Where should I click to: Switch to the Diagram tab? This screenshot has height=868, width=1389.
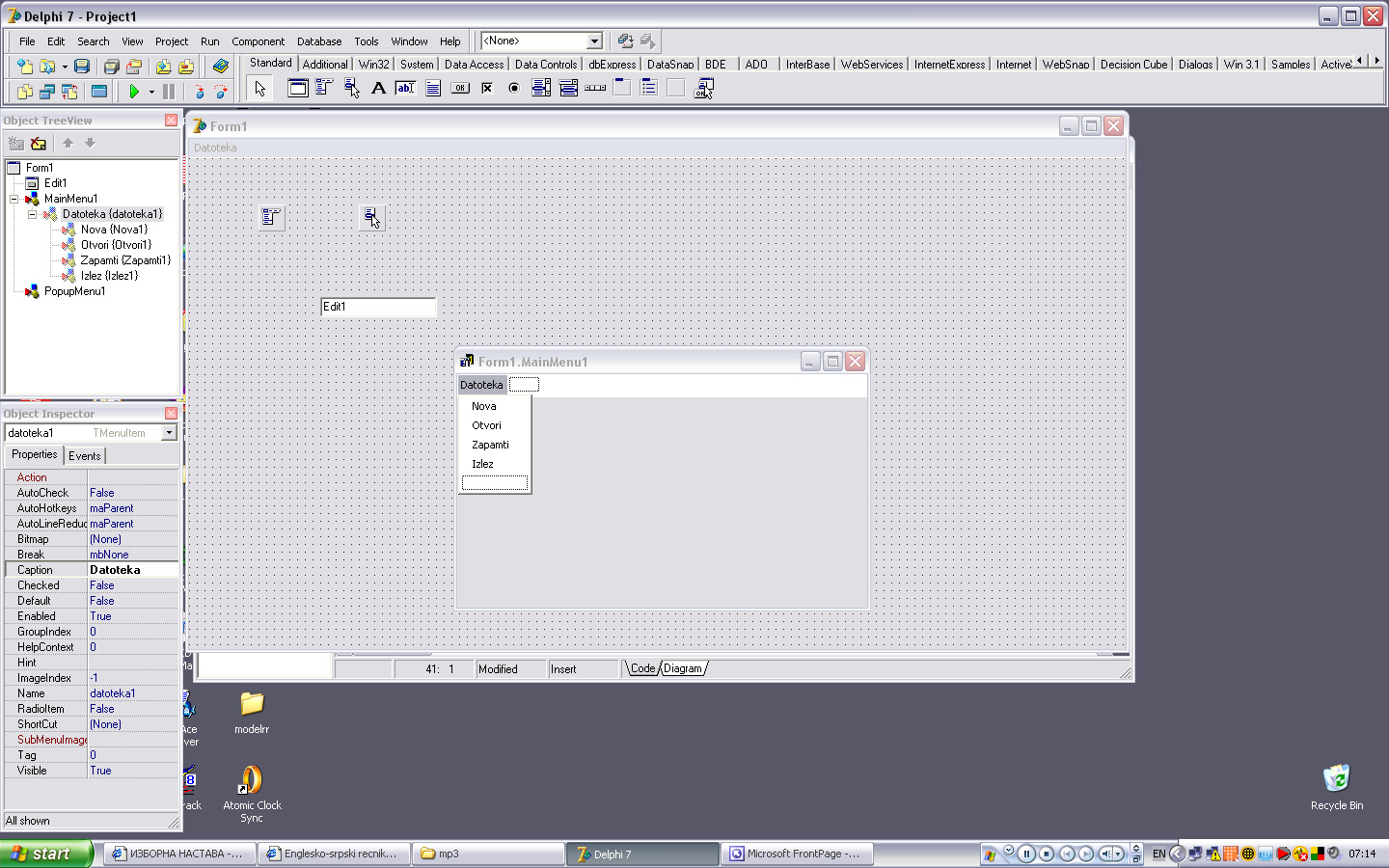pos(683,668)
